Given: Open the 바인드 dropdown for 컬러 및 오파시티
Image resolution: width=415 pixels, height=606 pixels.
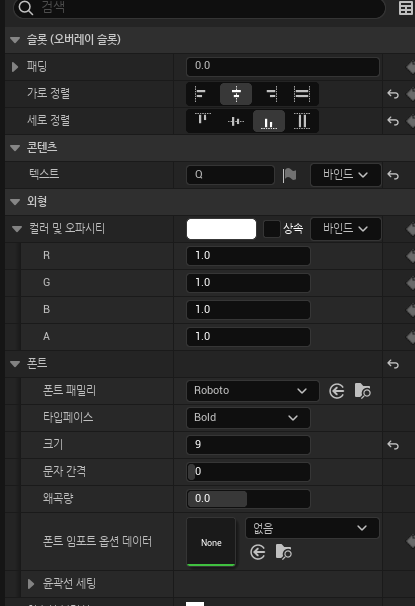Looking at the screenshot, I should [346, 229].
